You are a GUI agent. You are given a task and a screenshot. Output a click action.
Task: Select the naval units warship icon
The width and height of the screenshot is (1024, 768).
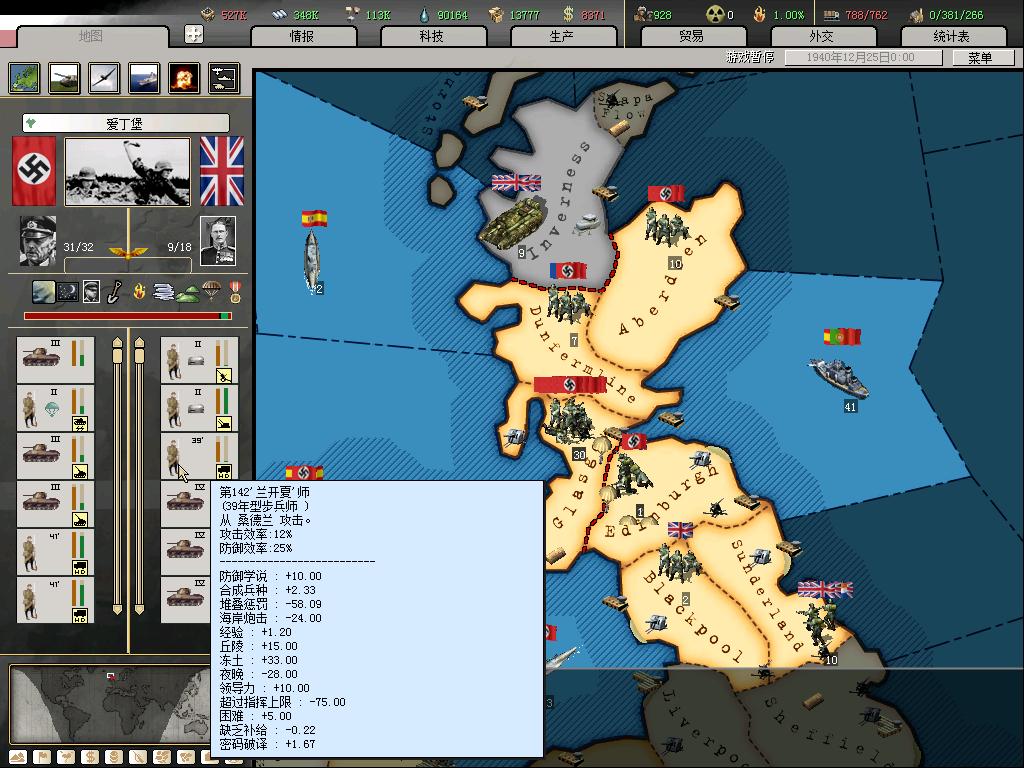point(144,78)
